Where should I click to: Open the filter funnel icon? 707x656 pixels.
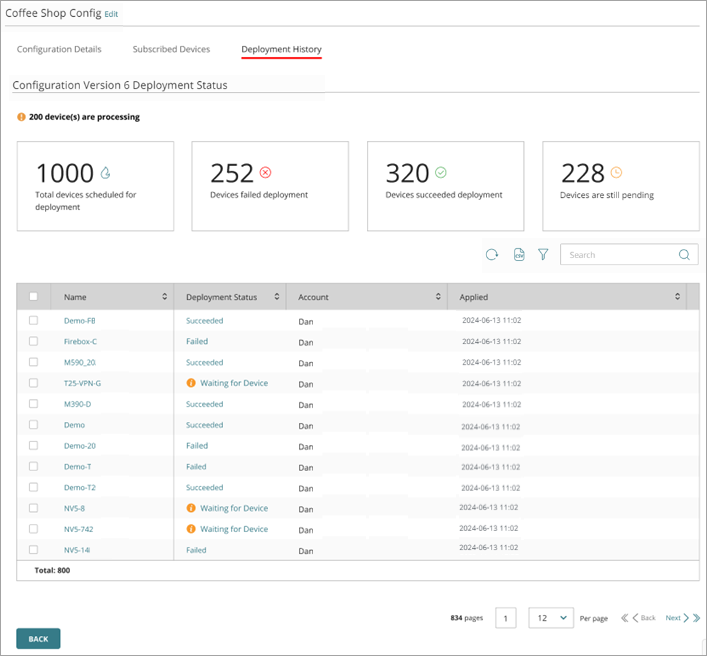click(x=543, y=255)
